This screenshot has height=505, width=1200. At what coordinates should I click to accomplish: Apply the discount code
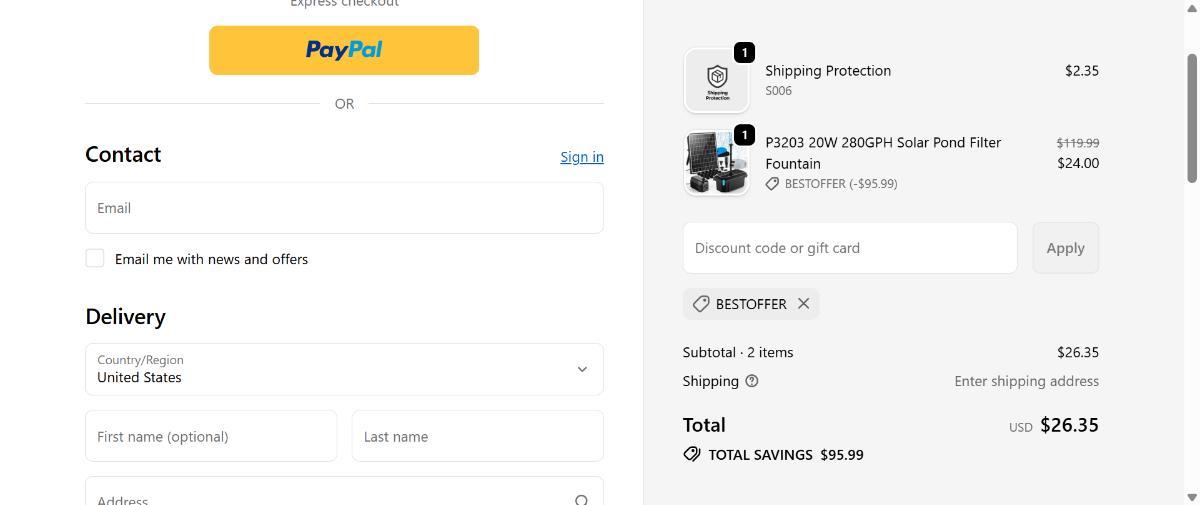pos(1065,248)
